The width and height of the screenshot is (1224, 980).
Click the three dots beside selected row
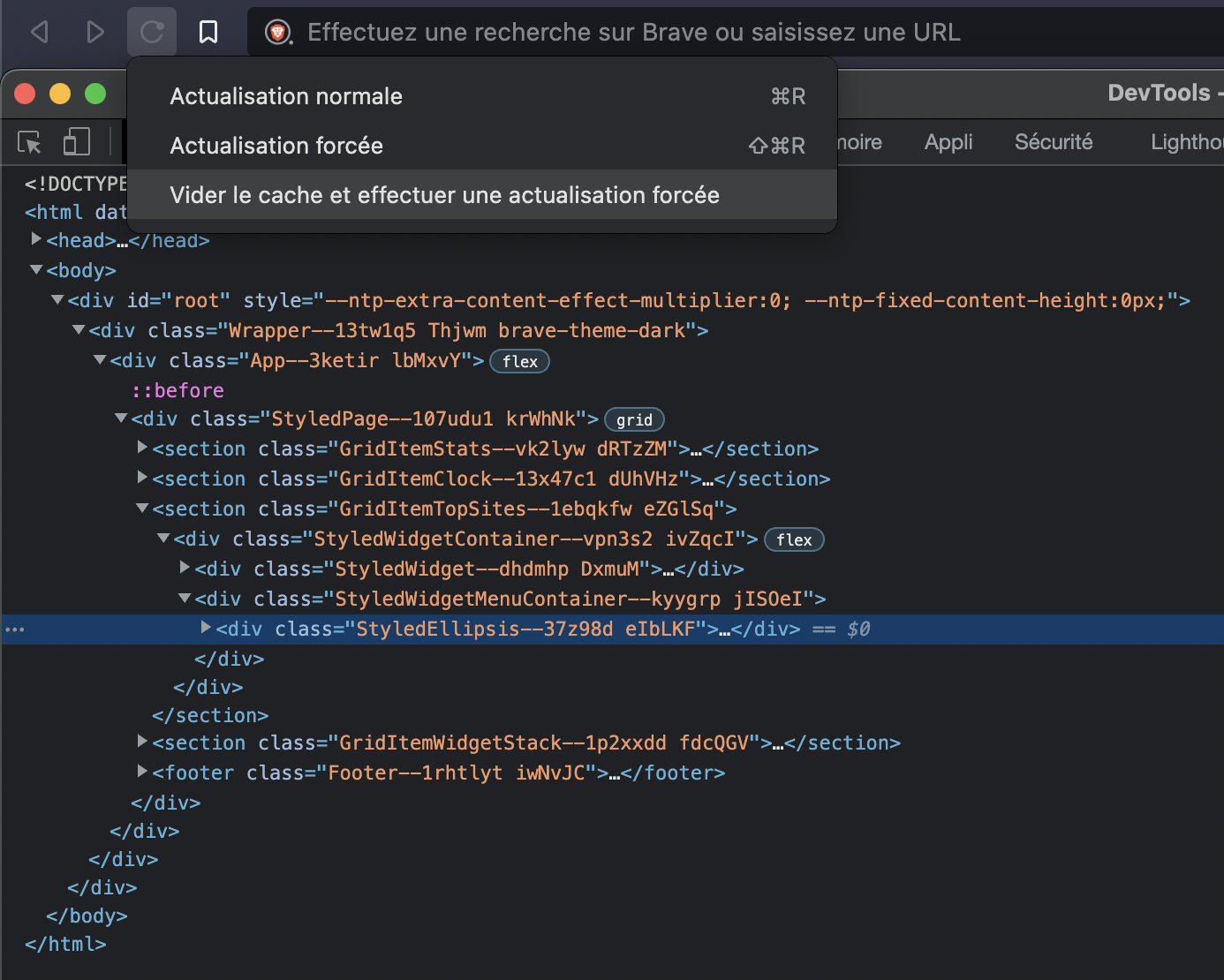tap(15, 629)
